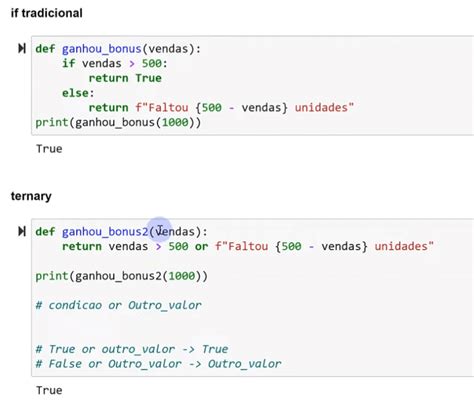474x403 pixels.
Task: Click the line 'print(ganhou_bonus(1000))'
Action: [x=118, y=122]
